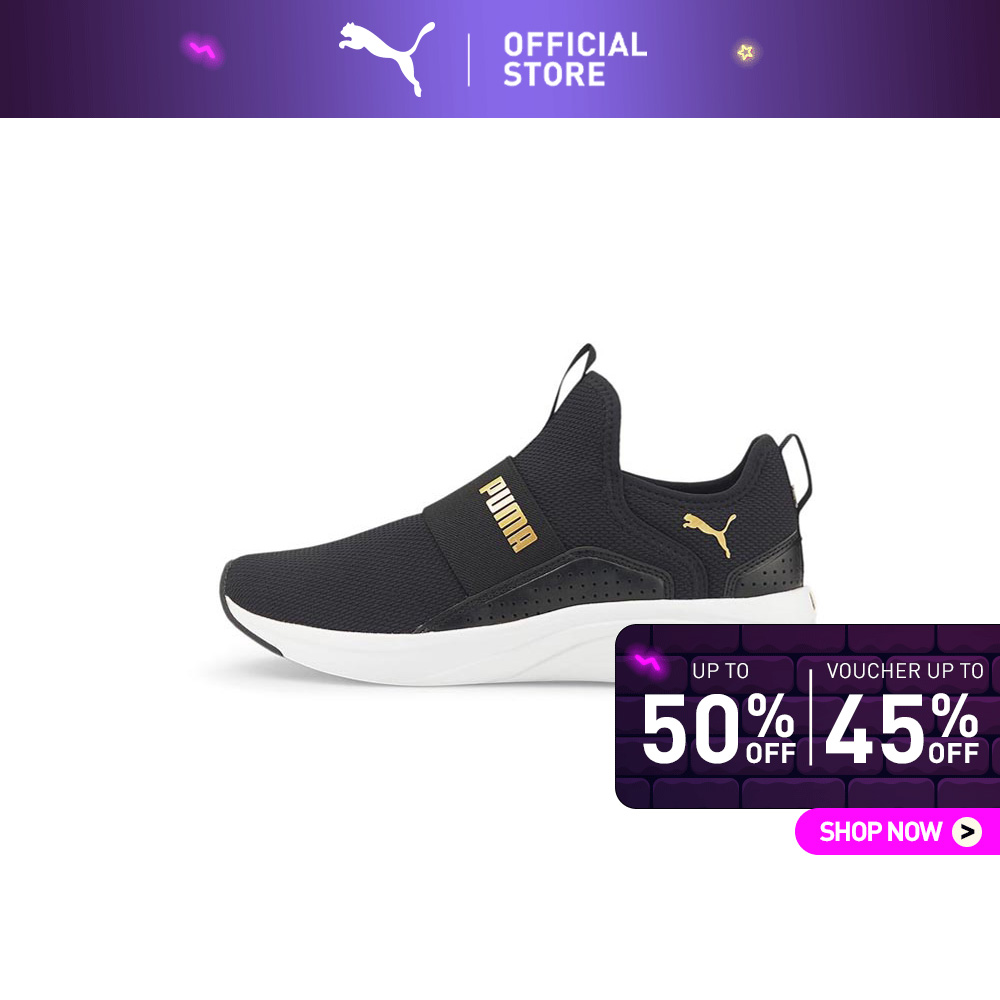The height and width of the screenshot is (1000, 1000).
Task: Click the pink lightning bolt in the header
Action: pyautogui.click(x=202, y=50)
